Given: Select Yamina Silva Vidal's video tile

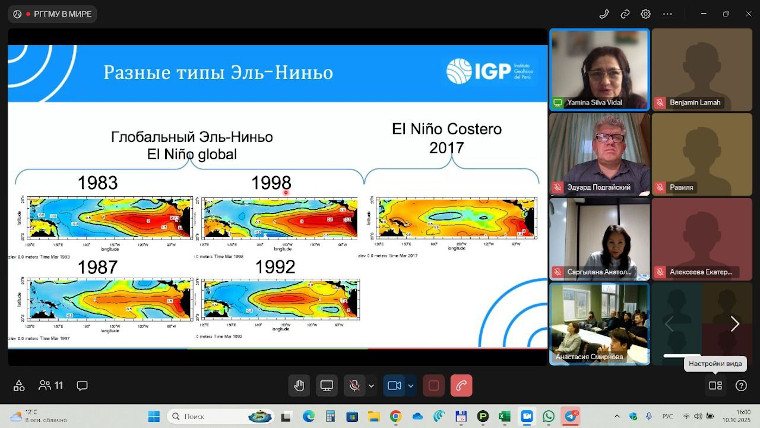Looking at the screenshot, I should coord(598,68).
